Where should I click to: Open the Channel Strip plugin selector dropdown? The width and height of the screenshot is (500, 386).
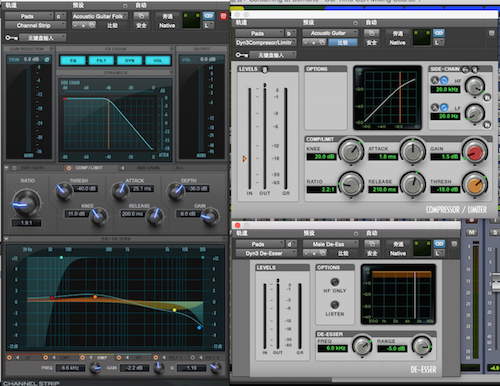click(35, 25)
